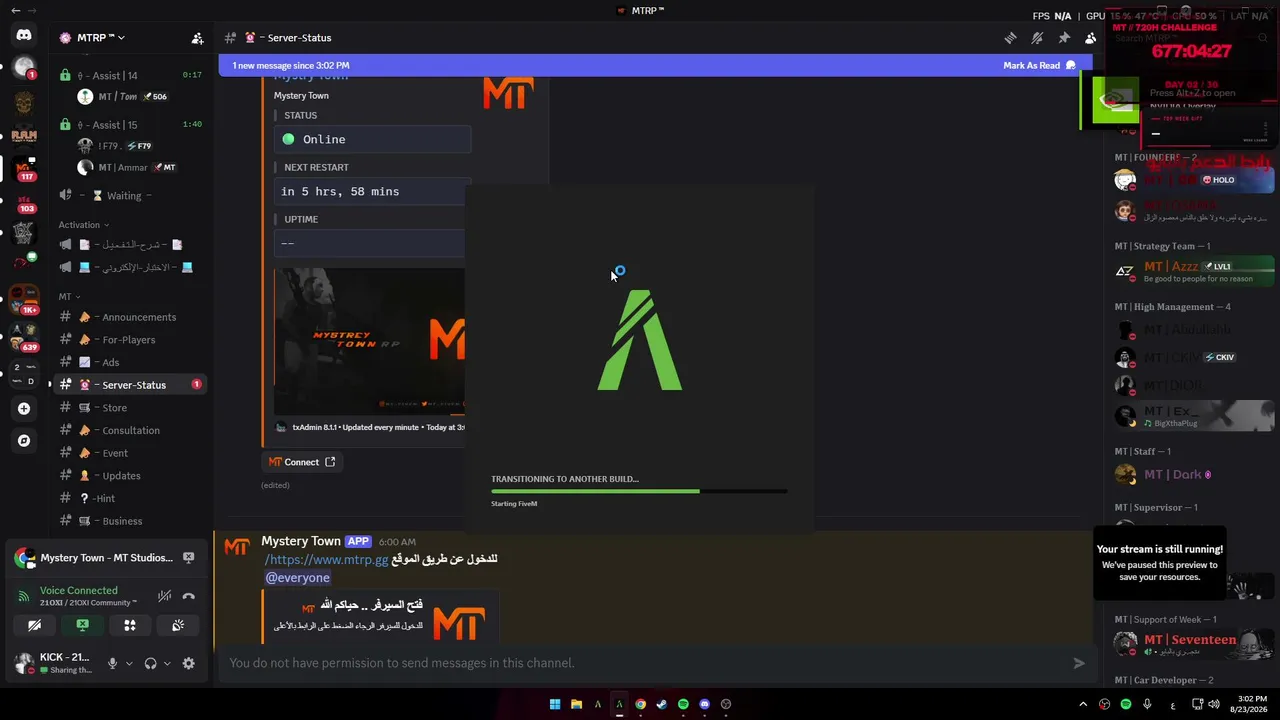
Task: Open the Updates channel
Action: point(130,476)
